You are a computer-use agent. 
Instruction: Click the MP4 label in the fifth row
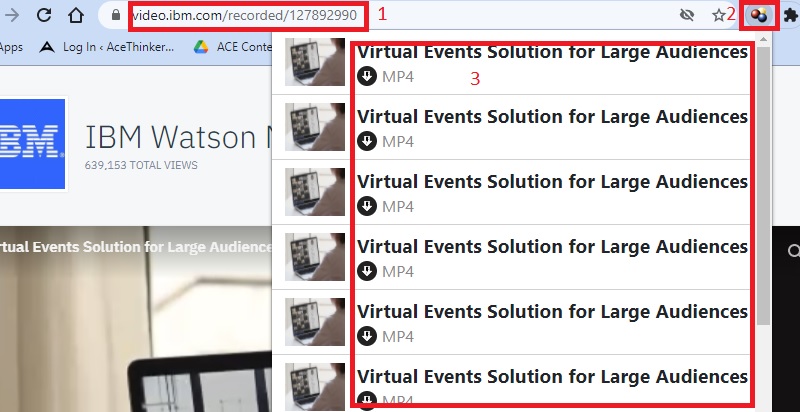pyautogui.click(x=398, y=337)
